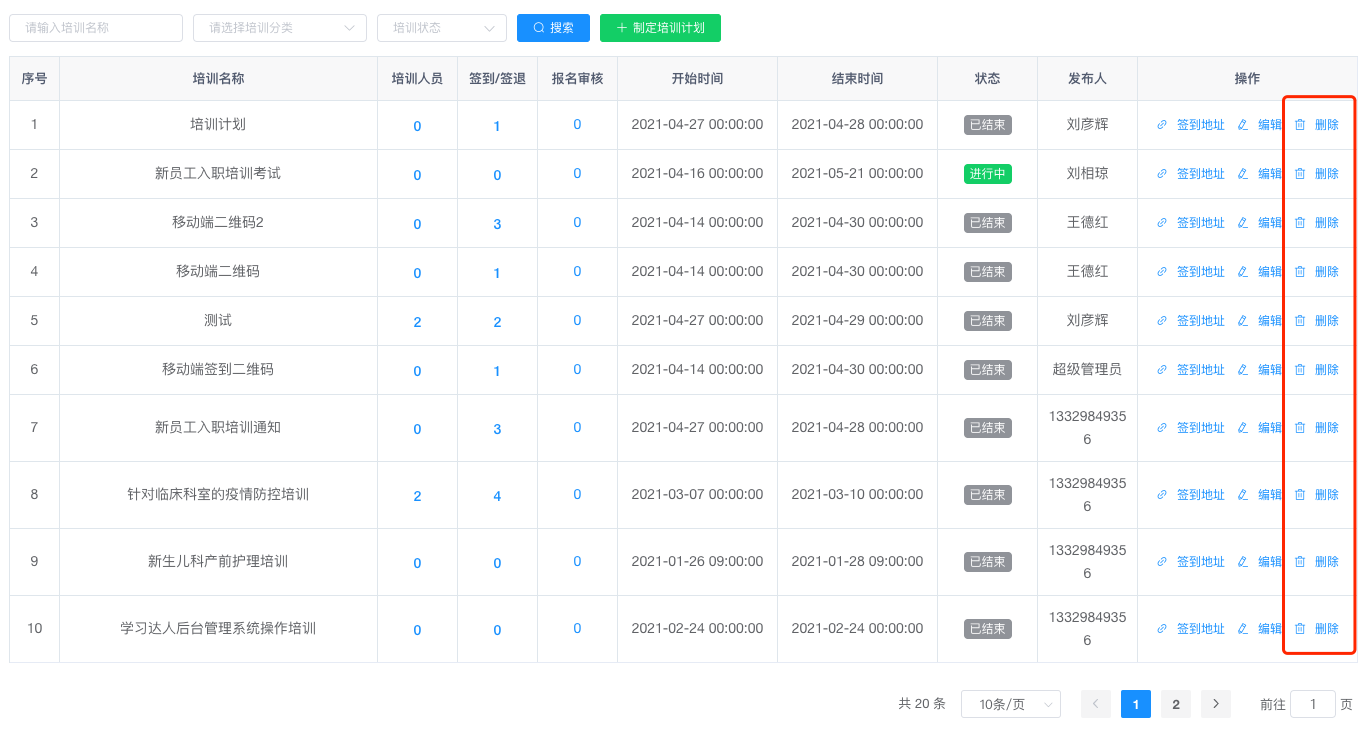Click 签到/签退 count 3 in 新员工入职培训通知 row
The height and width of the screenshot is (735, 1370).
click(497, 429)
